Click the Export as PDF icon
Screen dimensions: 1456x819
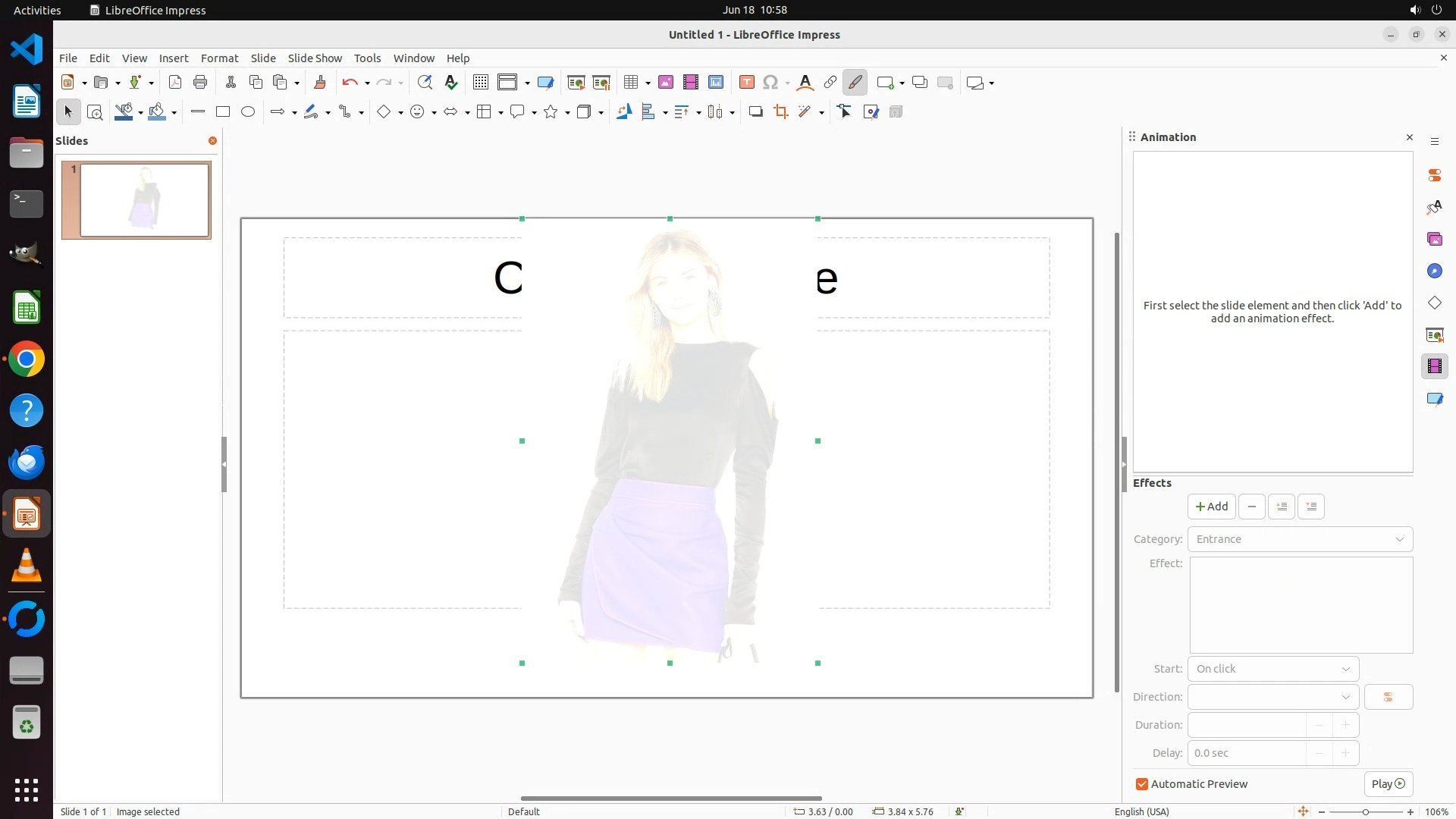pyautogui.click(x=175, y=83)
